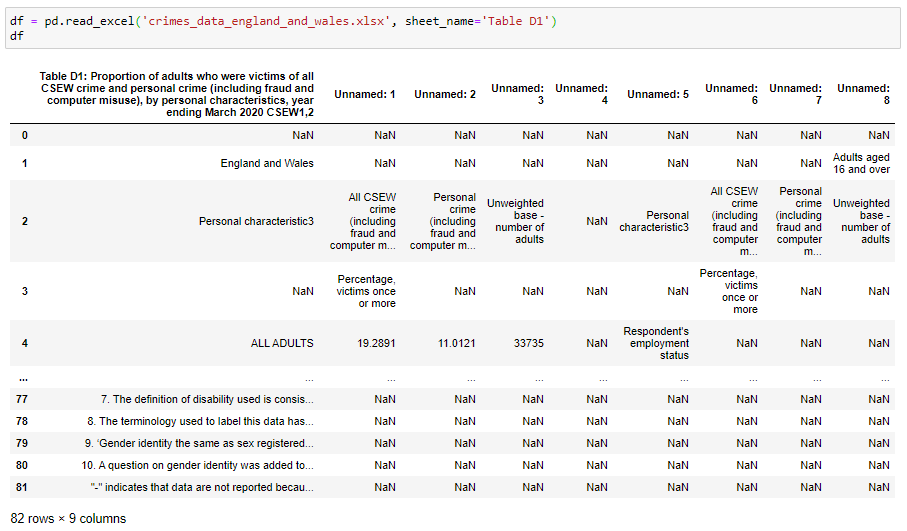
Task: Click the "Respondent's employment status" cell
Action: coord(656,344)
